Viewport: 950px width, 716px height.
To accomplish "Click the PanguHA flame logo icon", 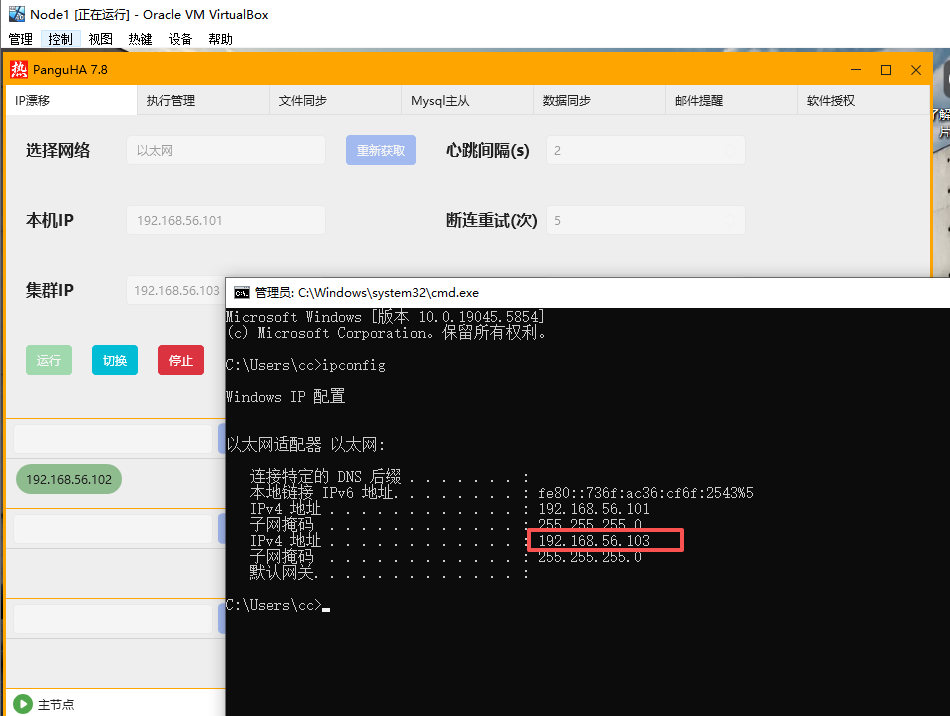I will click(17, 69).
